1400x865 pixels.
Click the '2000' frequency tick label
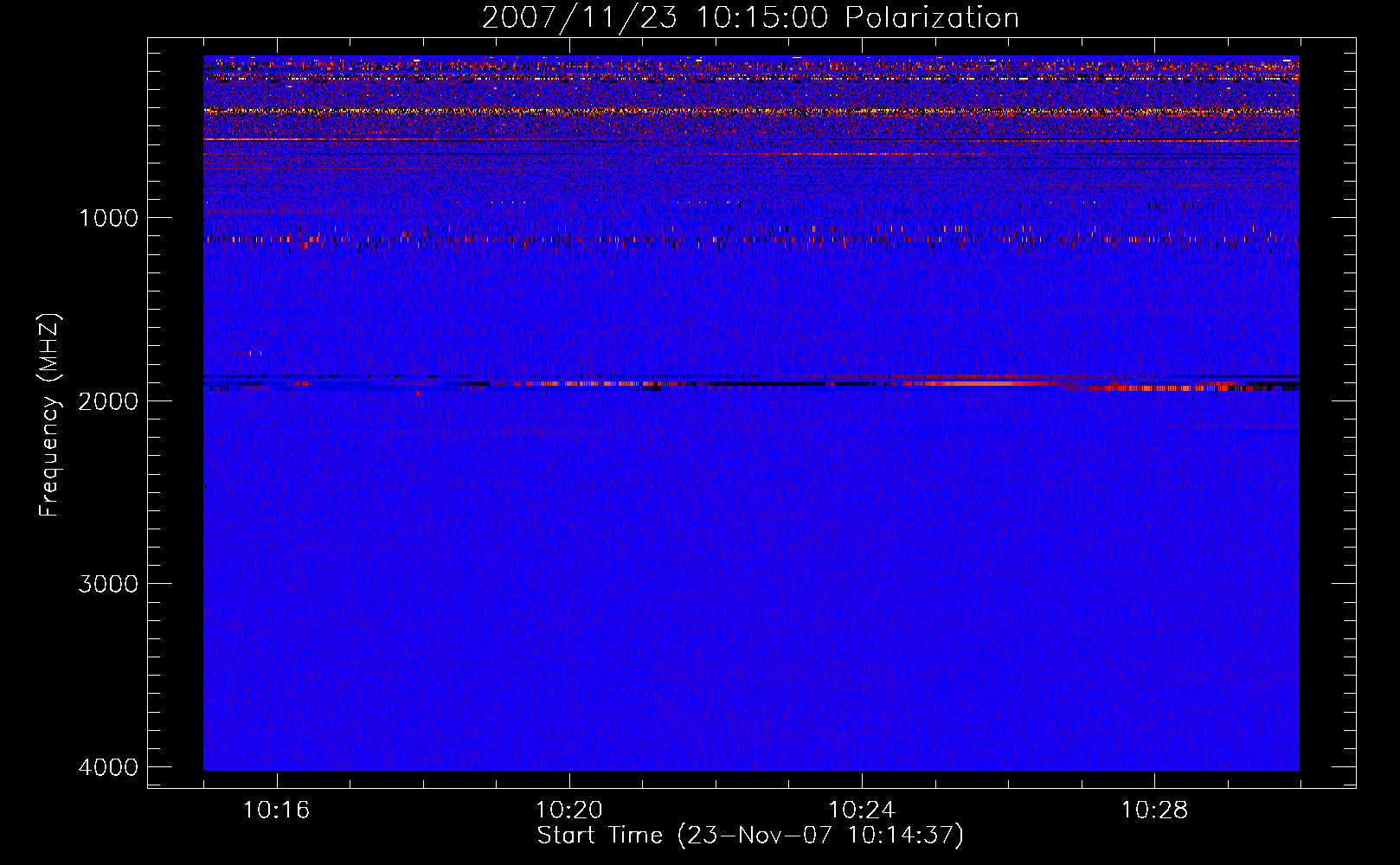click(x=108, y=400)
